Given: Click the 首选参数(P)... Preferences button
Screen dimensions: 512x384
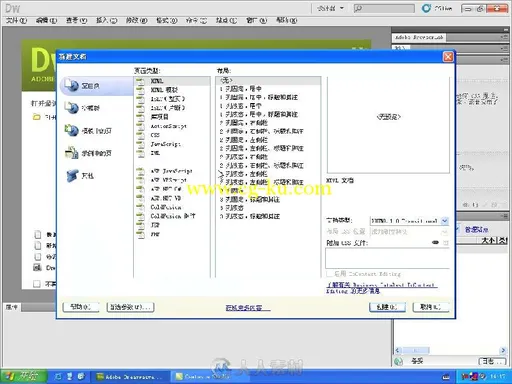Looking at the screenshot, I should (x=130, y=307).
